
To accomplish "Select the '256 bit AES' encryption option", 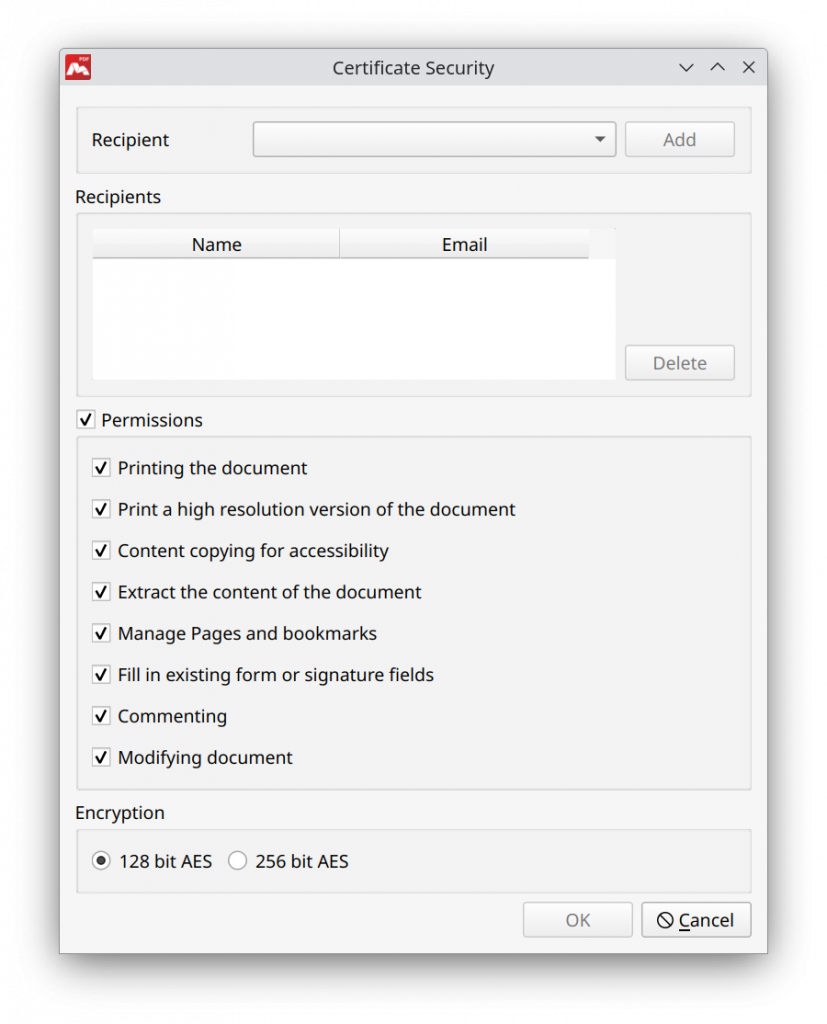I will (x=238, y=859).
